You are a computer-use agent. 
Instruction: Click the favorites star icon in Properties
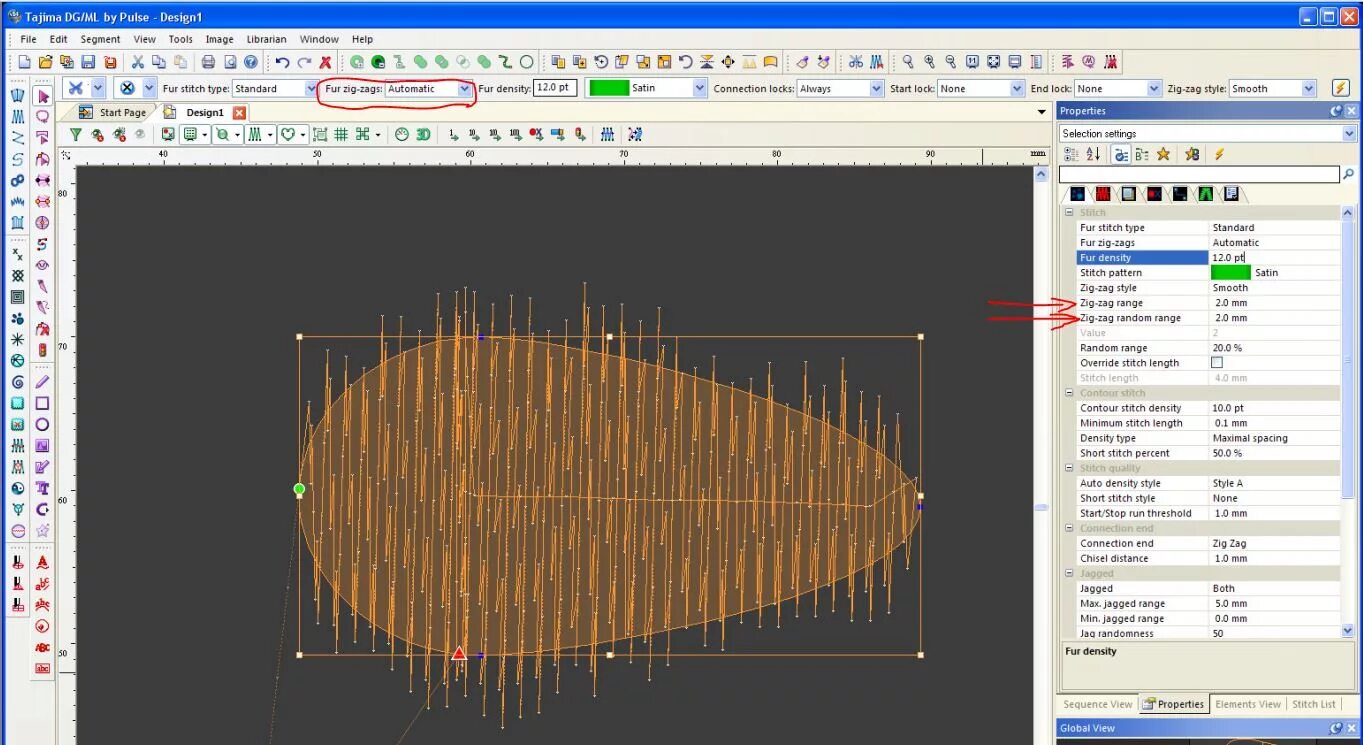coord(1163,154)
